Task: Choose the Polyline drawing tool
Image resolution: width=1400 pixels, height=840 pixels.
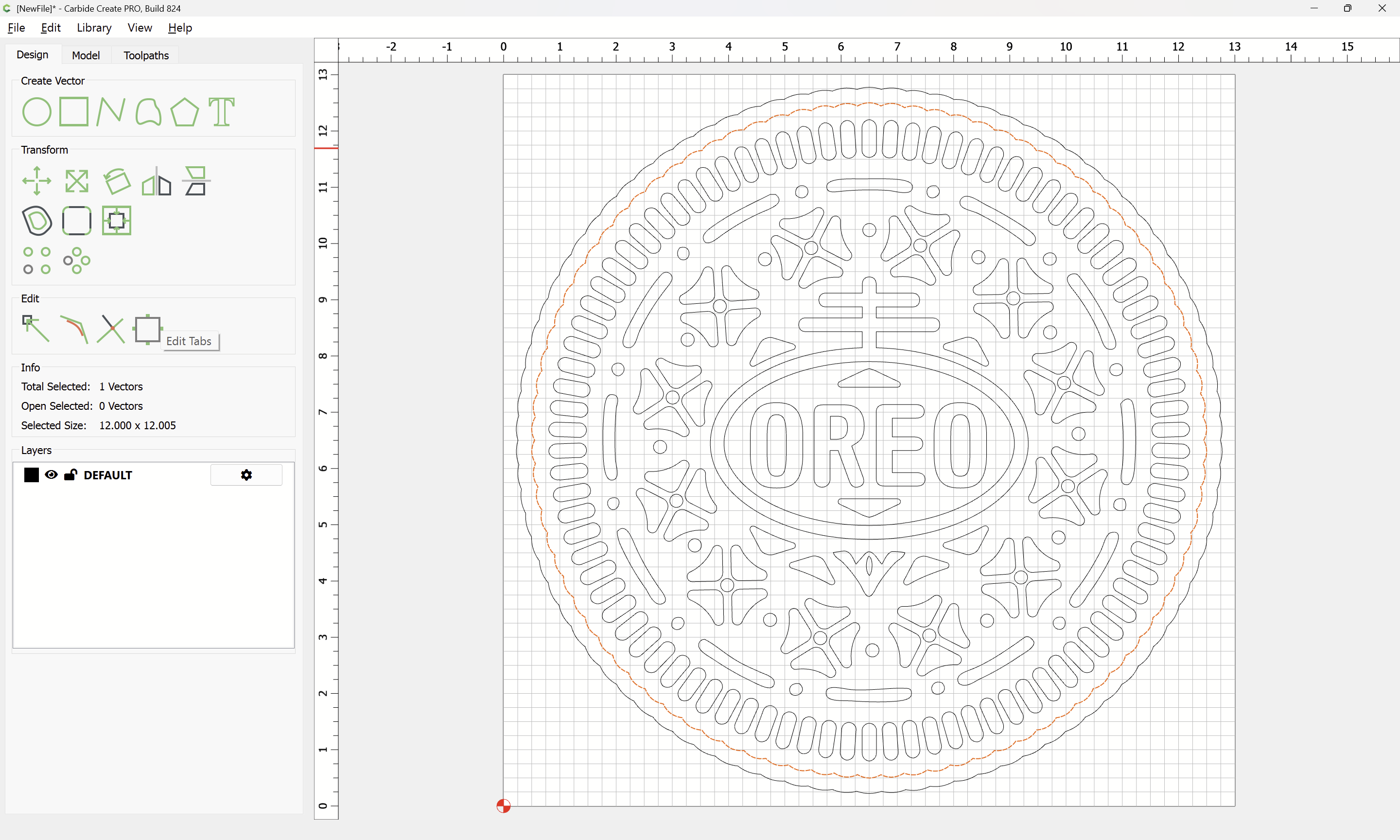Action: (111, 111)
